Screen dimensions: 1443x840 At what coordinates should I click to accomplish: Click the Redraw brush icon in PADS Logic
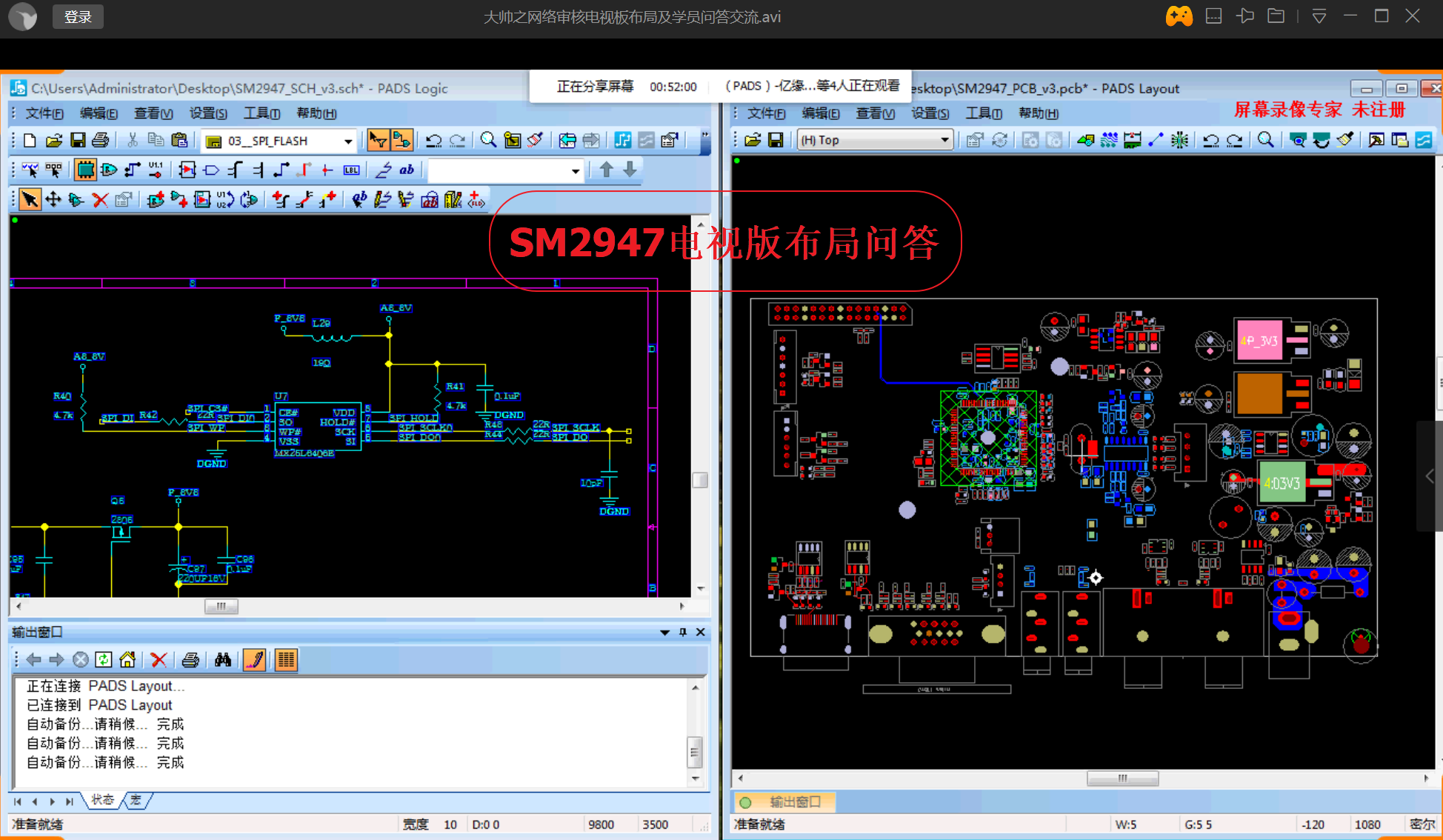tap(536, 140)
